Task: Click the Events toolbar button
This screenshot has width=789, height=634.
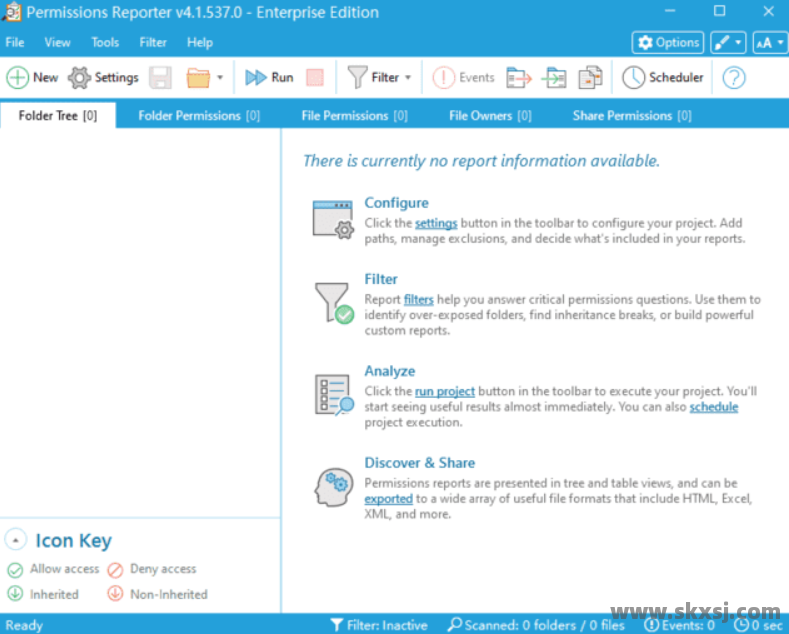Action: (x=463, y=77)
